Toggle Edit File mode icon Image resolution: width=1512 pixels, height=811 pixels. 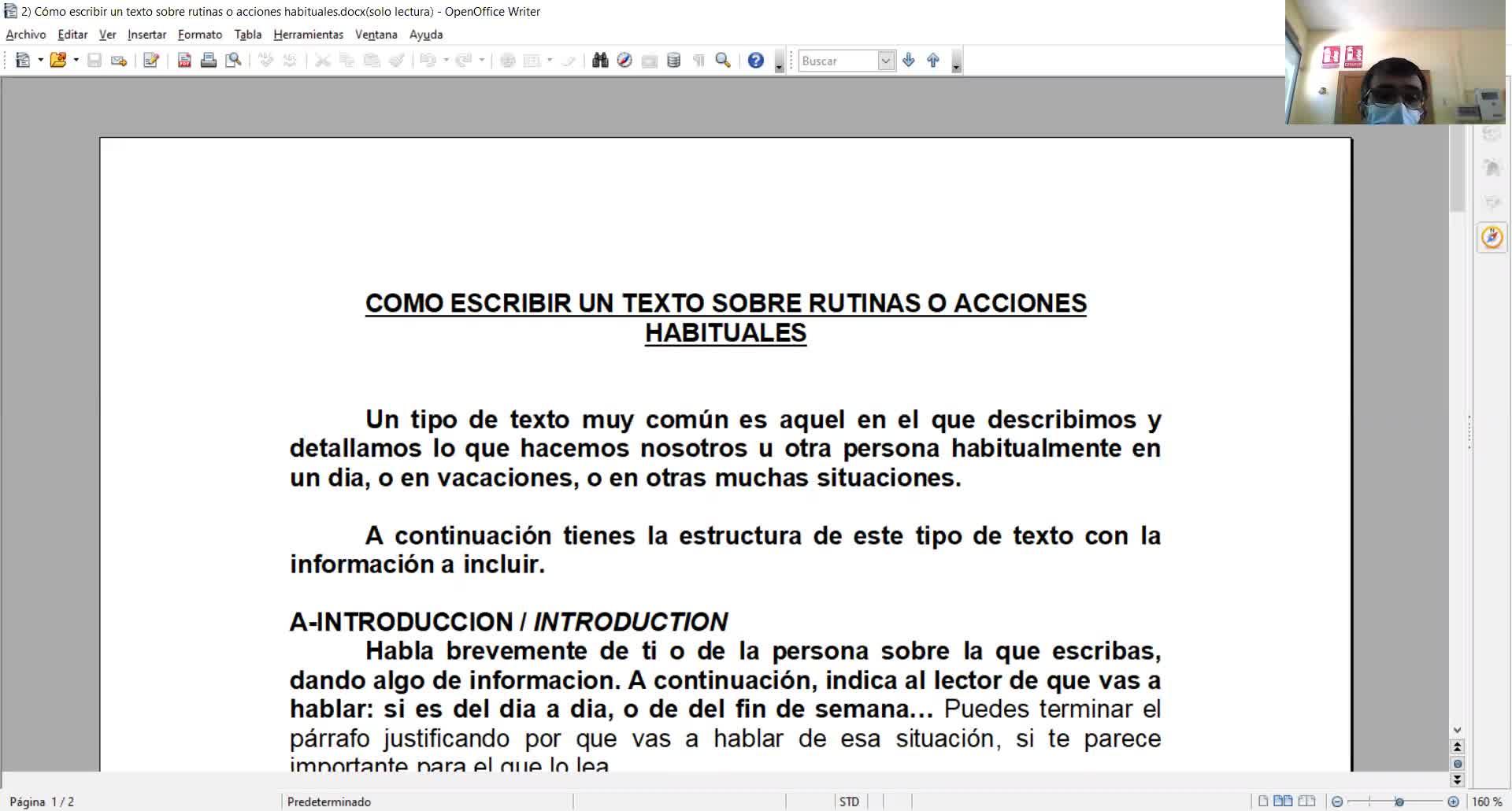(x=151, y=61)
